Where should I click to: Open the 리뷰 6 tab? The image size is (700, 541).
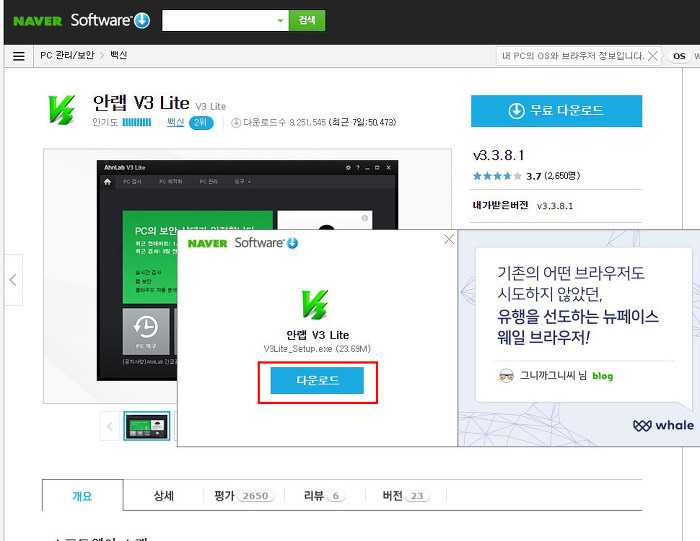[325, 495]
